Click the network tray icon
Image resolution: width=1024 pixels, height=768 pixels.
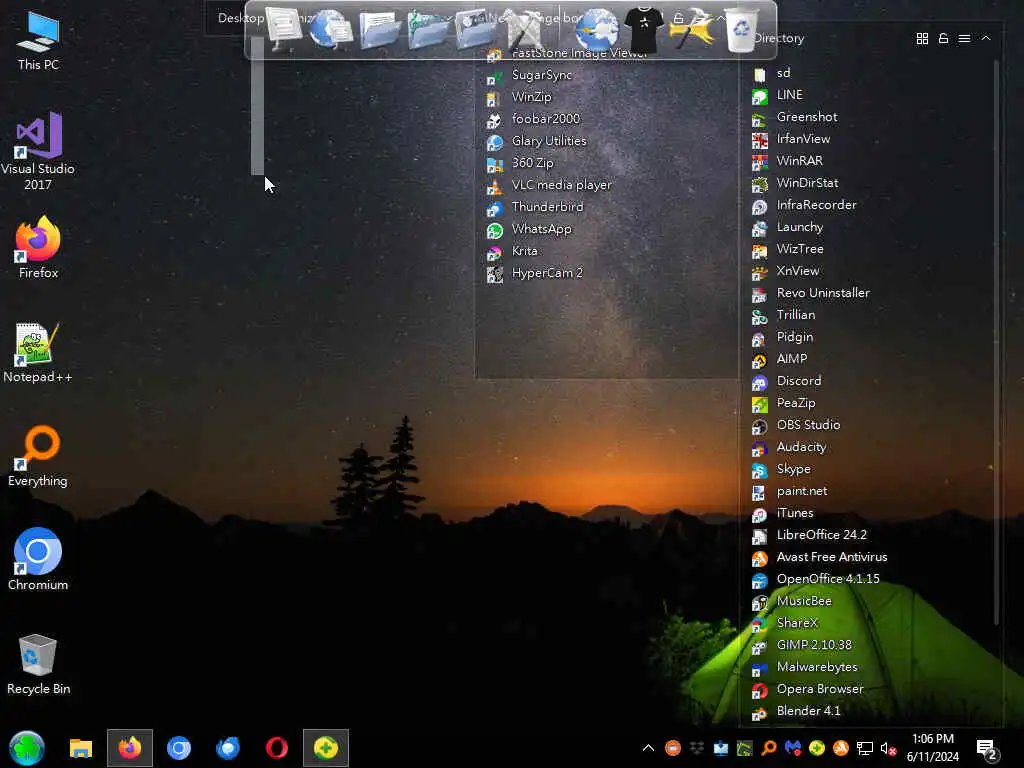point(865,748)
